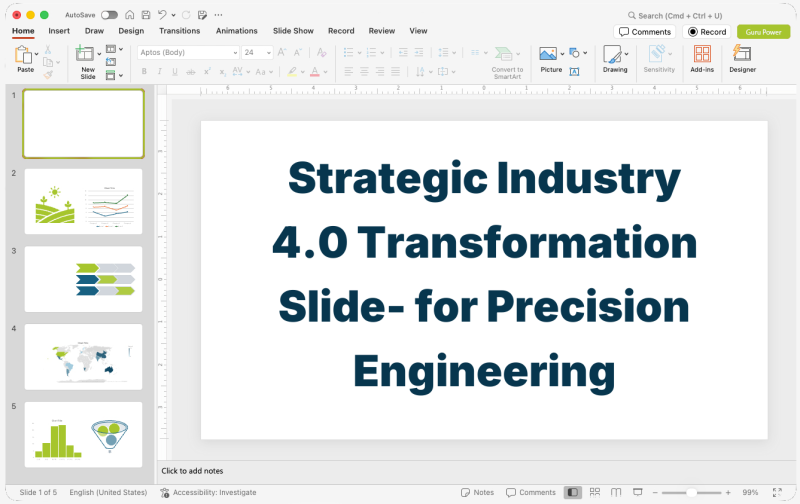Click the text highlight color swatch
Screen dimensions: 800x504
292,72
